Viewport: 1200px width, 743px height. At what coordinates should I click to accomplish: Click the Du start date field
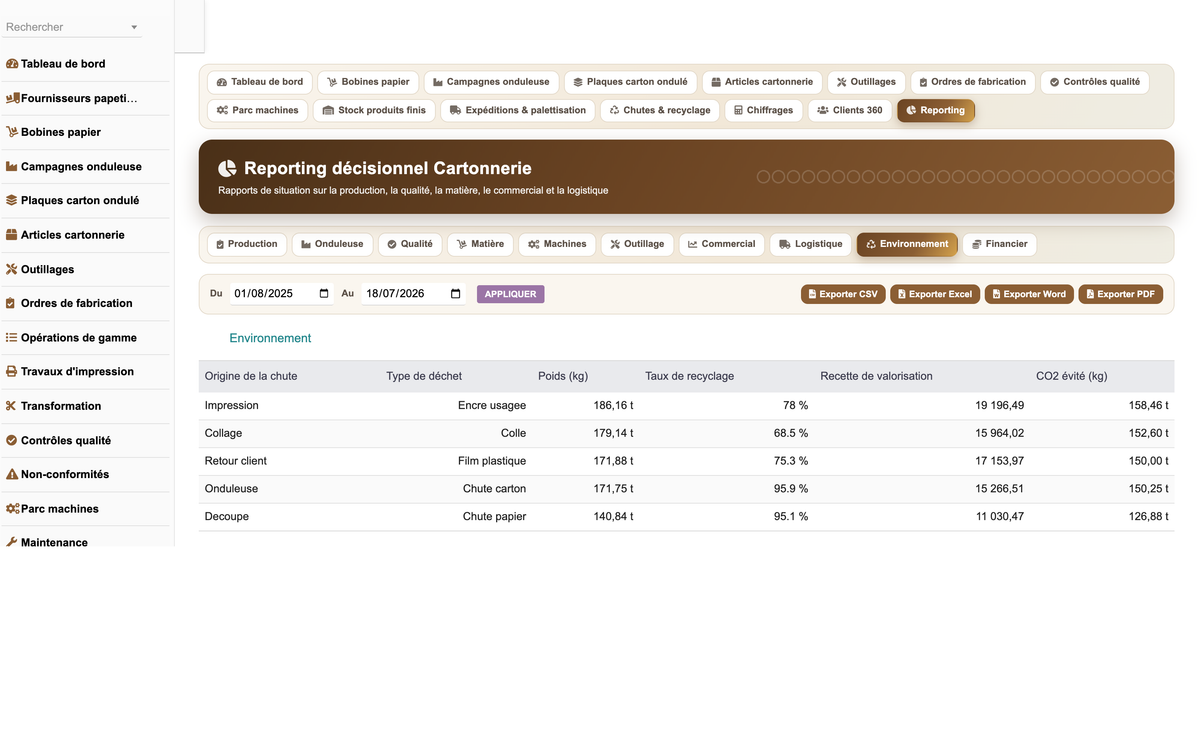coord(281,294)
